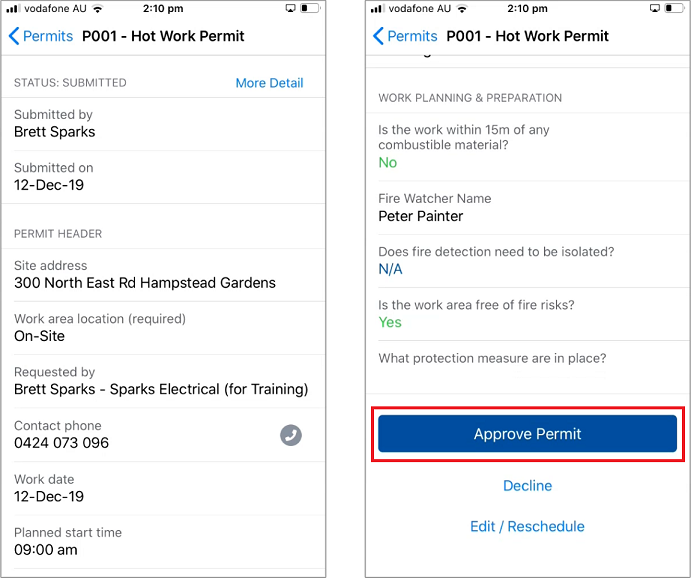The width and height of the screenshot is (691, 578).
Task: Tap the Fire Watcher Name Peter Painter
Action: point(421,216)
